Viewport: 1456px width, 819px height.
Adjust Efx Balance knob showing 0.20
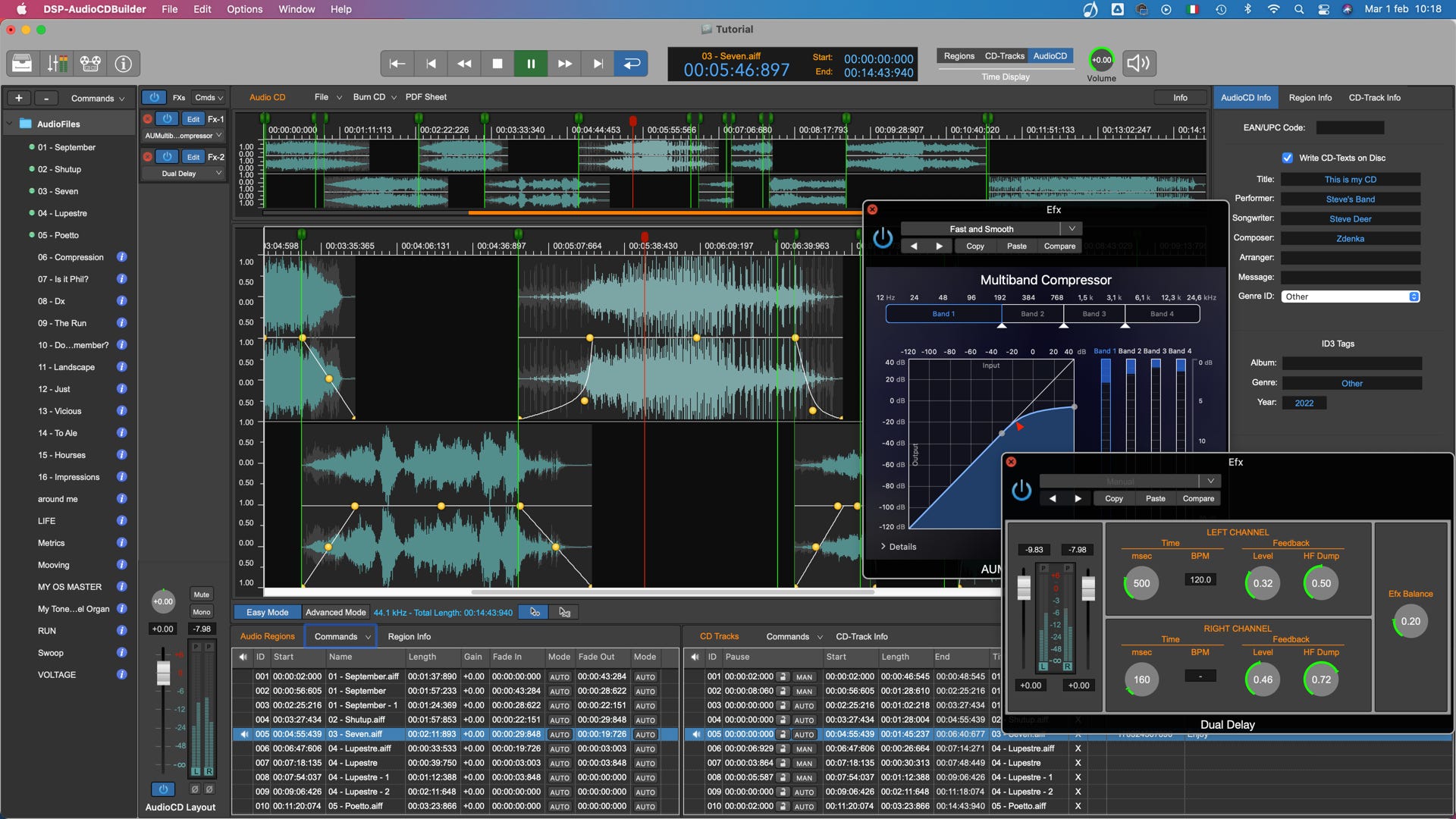[x=1410, y=622]
